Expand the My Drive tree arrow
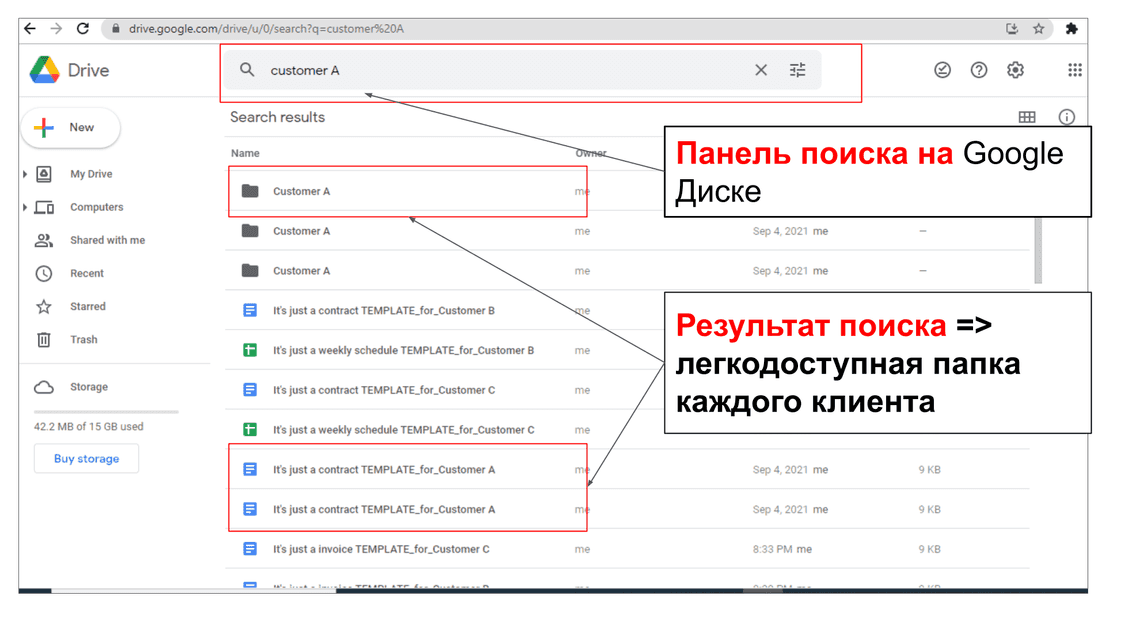The width and height of the screenshot is (1140, 622). [25, 174]
